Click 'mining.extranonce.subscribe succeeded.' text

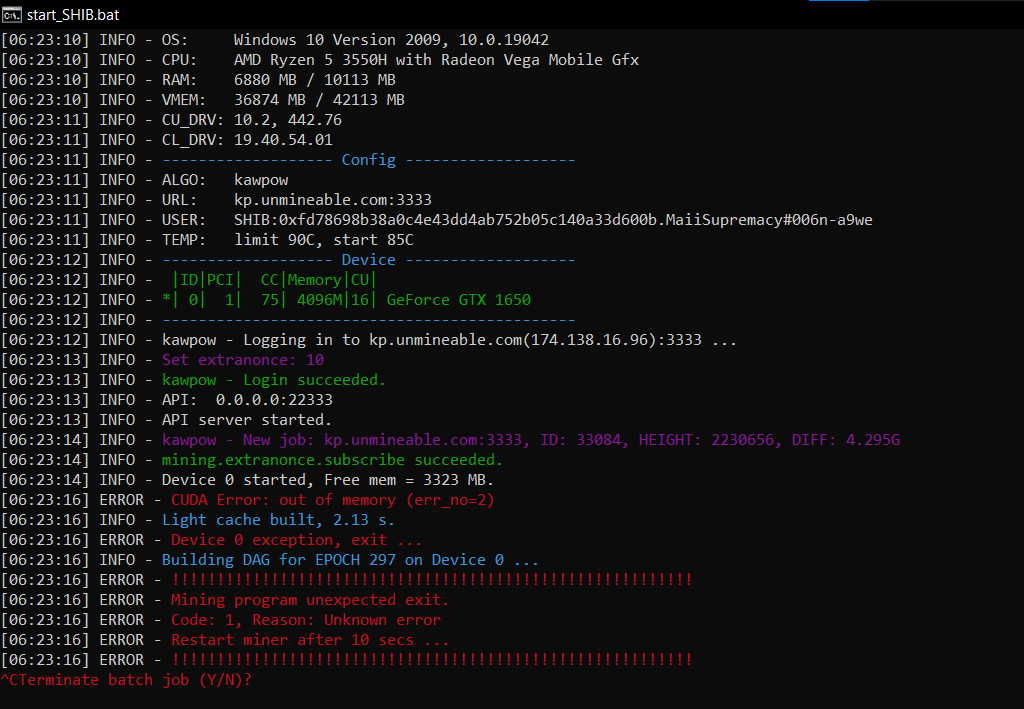(x=332, y=460)
